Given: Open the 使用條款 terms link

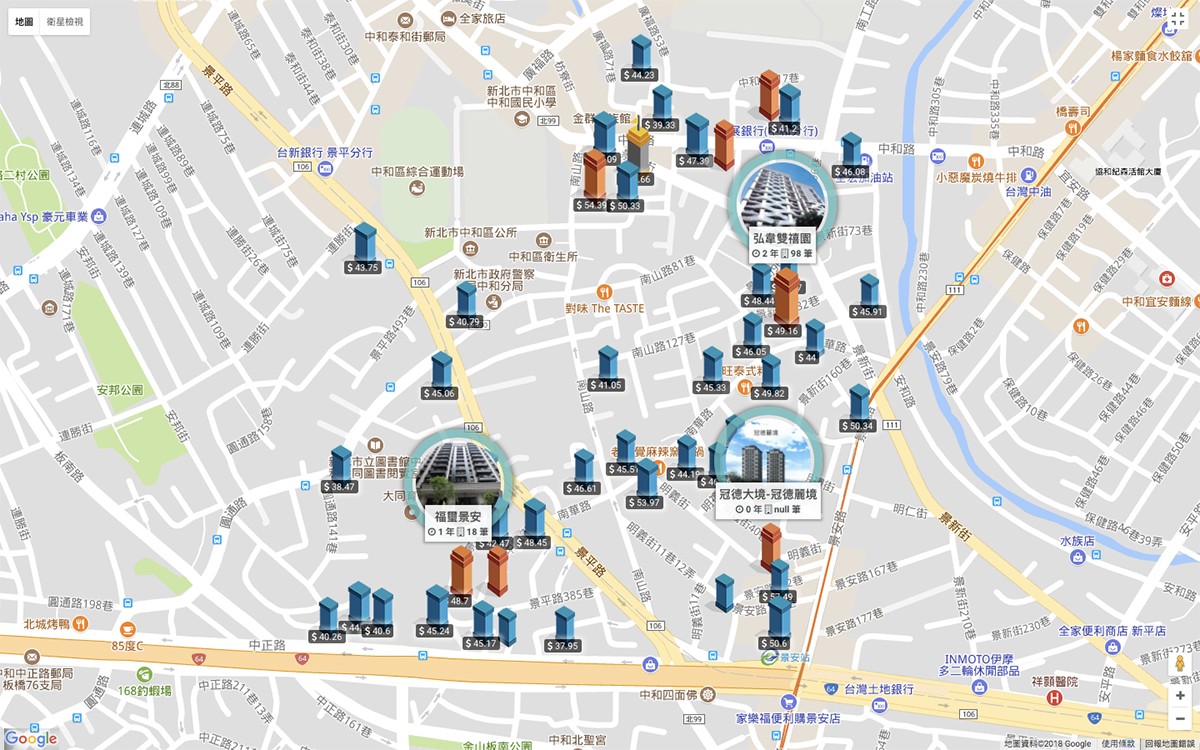Looking at the screenshot, I should [1118, 744].
